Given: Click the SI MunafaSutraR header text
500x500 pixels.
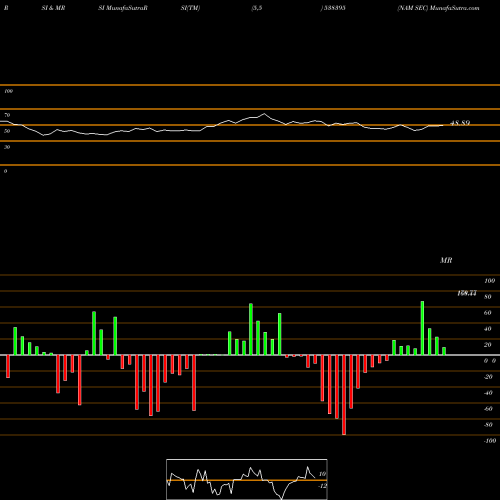Looking at the screenshot, I should pos(123,8).
